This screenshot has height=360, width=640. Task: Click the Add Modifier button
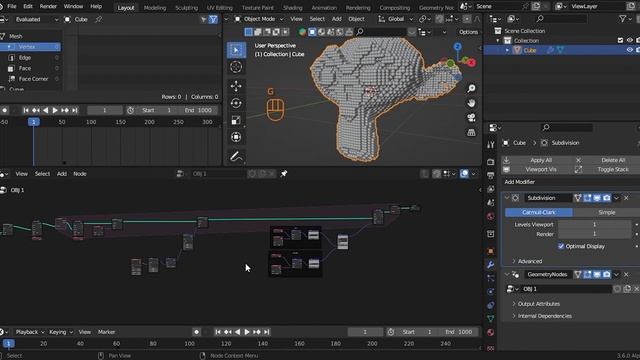(x=519, y=182)
